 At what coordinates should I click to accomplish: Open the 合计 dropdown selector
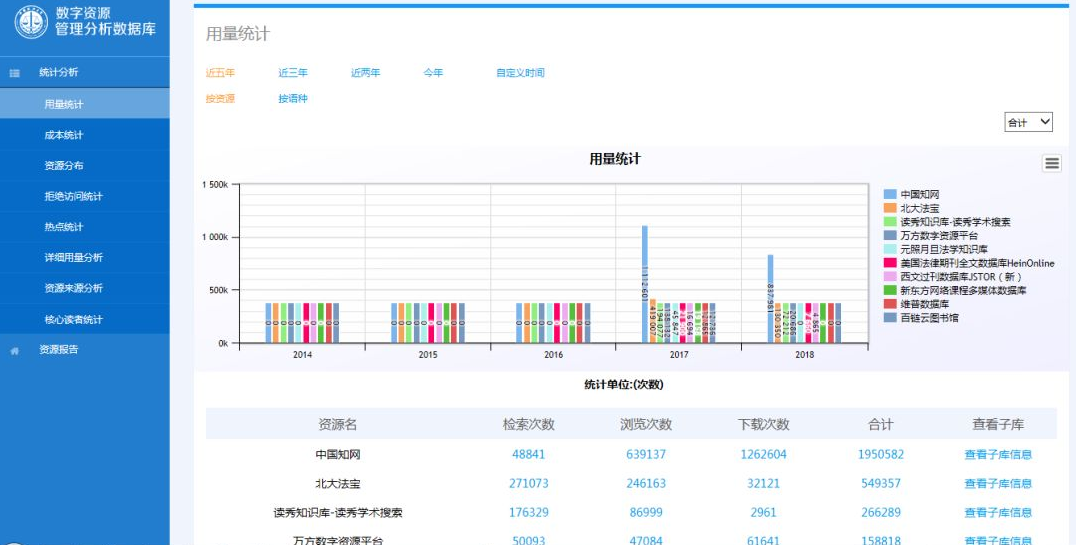(1028, 122)
